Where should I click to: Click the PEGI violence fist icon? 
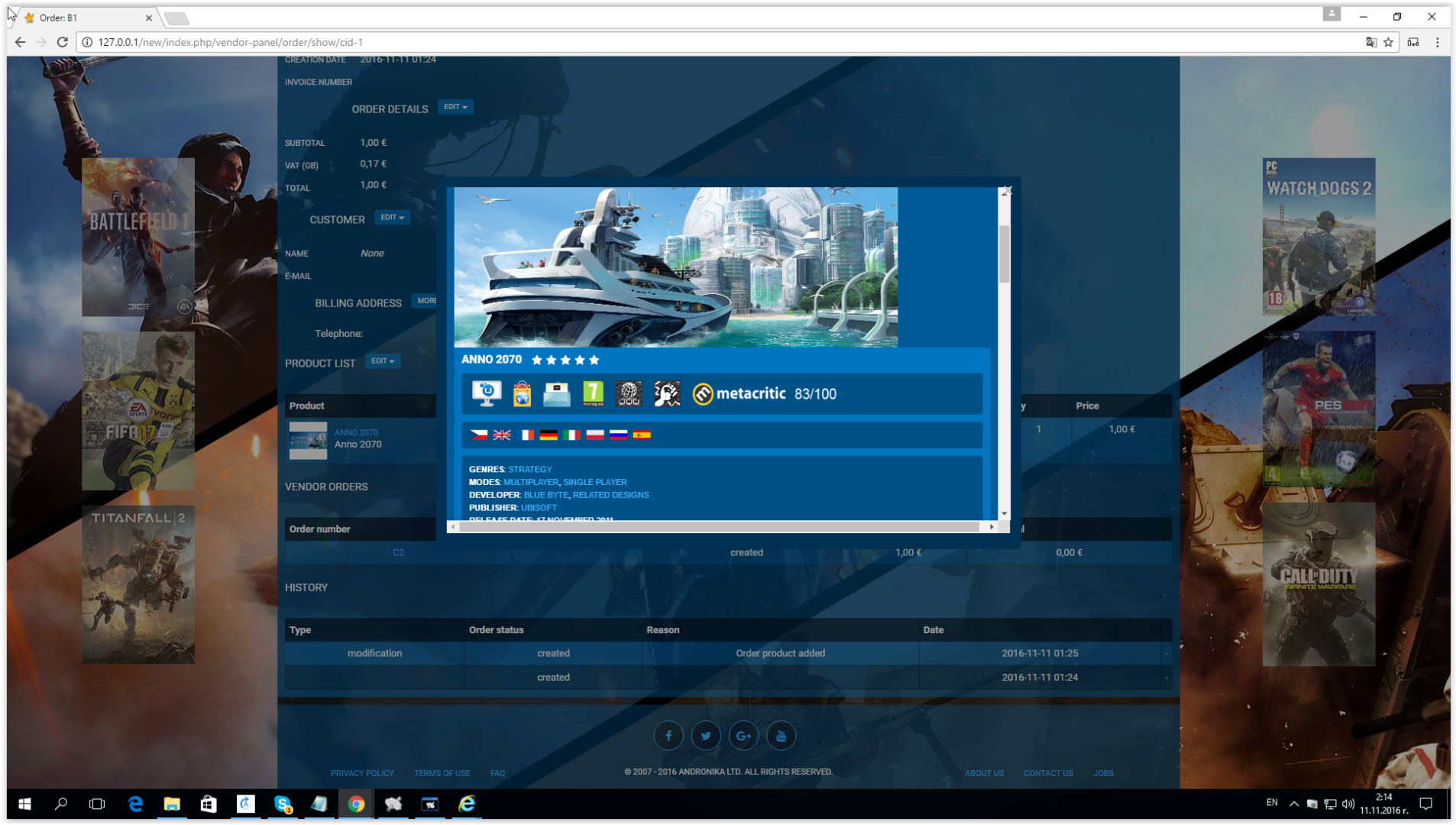[667, 393]
